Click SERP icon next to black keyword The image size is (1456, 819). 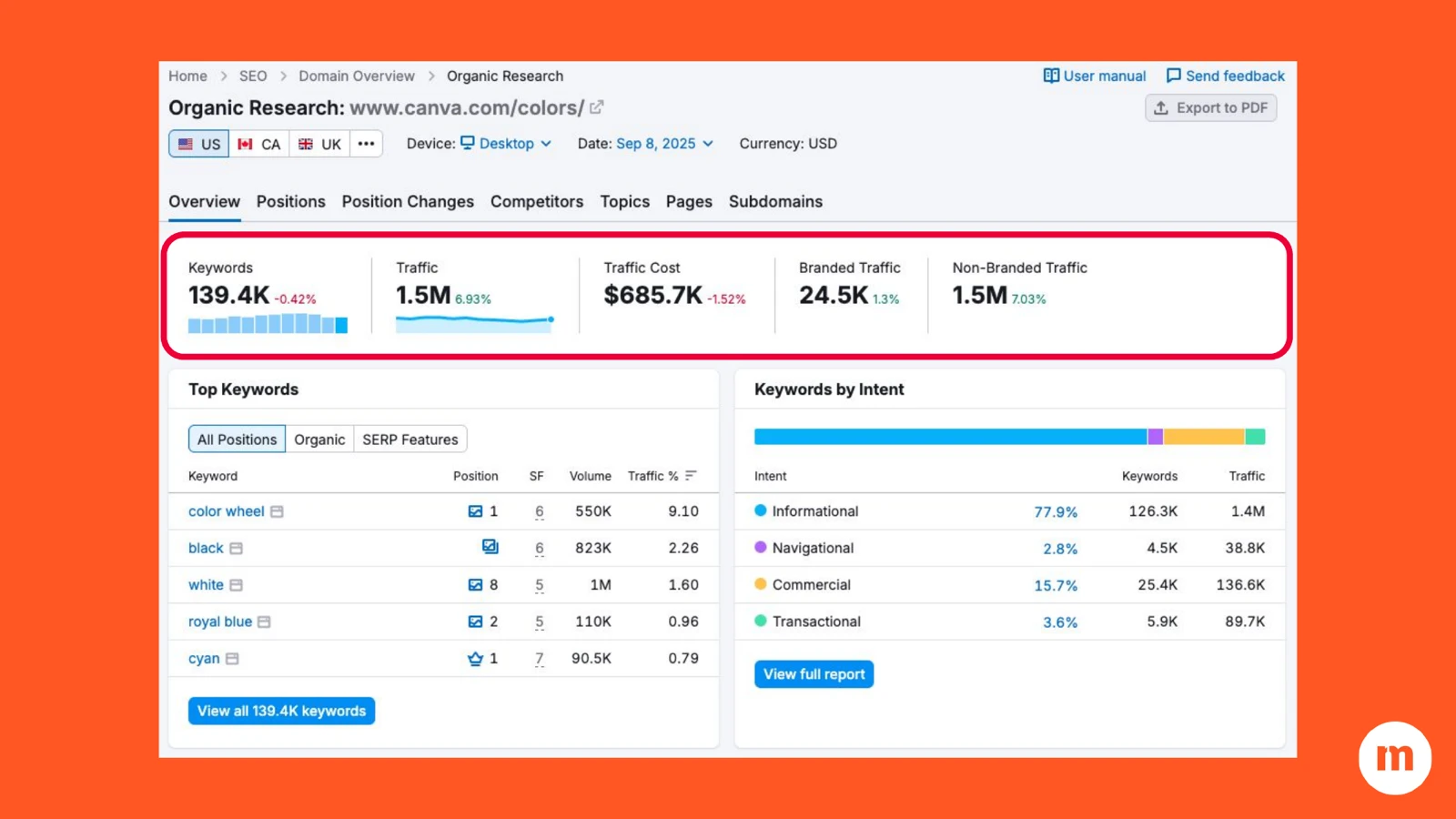(236, 549)
